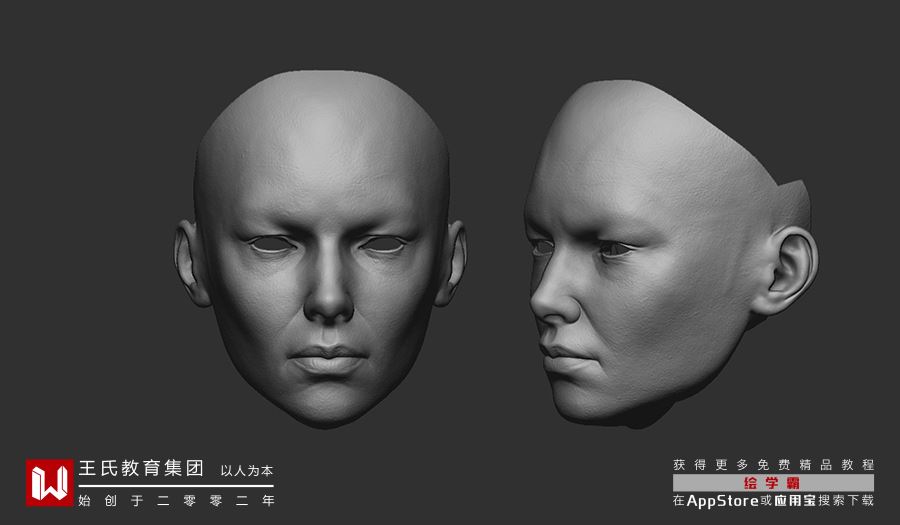Screen dimensions: 900x525
Task: Click the red W logo icon
Action: click(x=49, y=483)
